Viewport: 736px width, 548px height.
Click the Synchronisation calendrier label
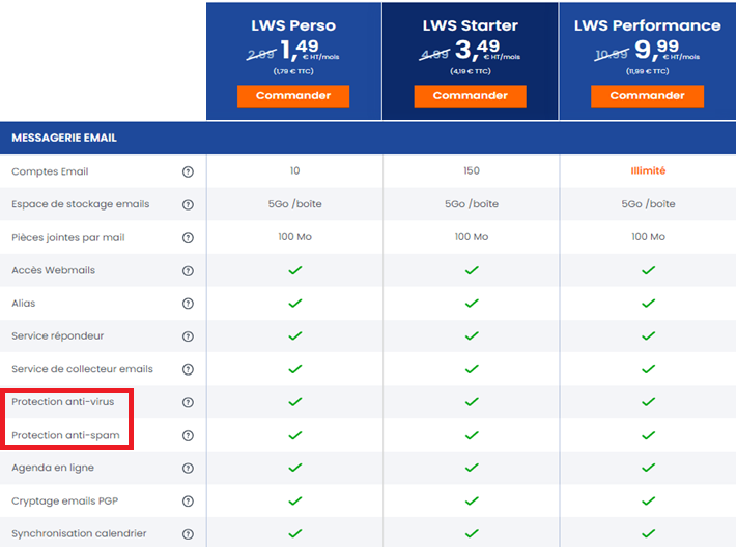pos(79,533)
